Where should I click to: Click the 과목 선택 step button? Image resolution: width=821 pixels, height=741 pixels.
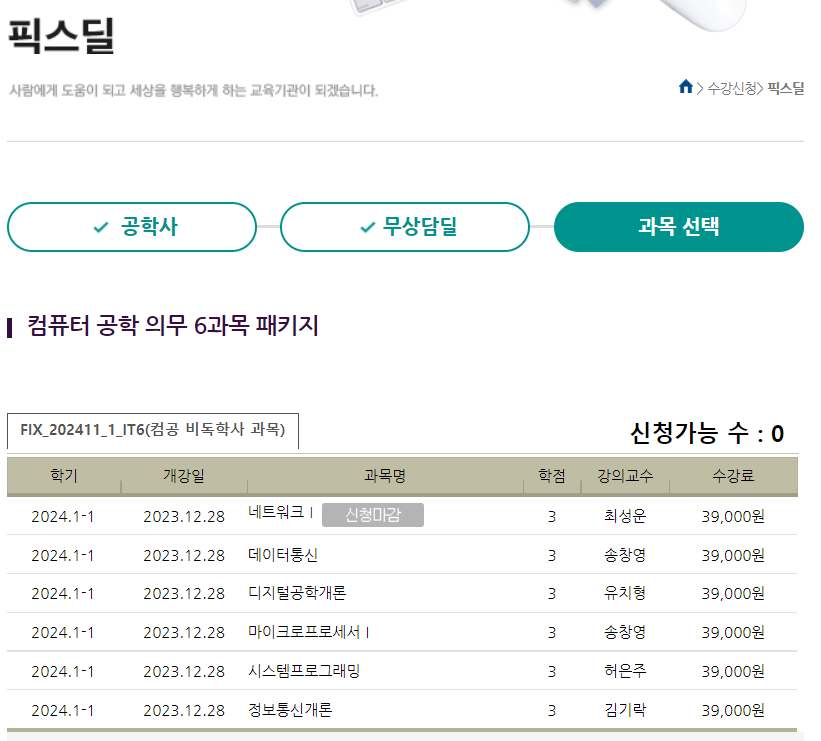click(x=679, y=227)
